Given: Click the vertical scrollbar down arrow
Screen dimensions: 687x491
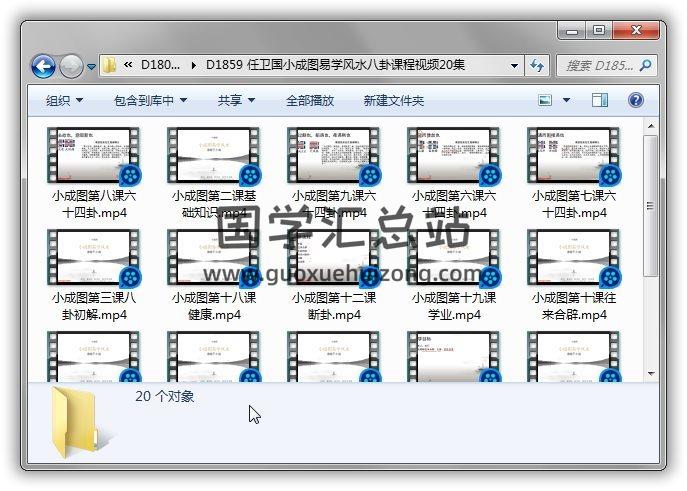Looking at the screenshot, I should pos(651,374).
